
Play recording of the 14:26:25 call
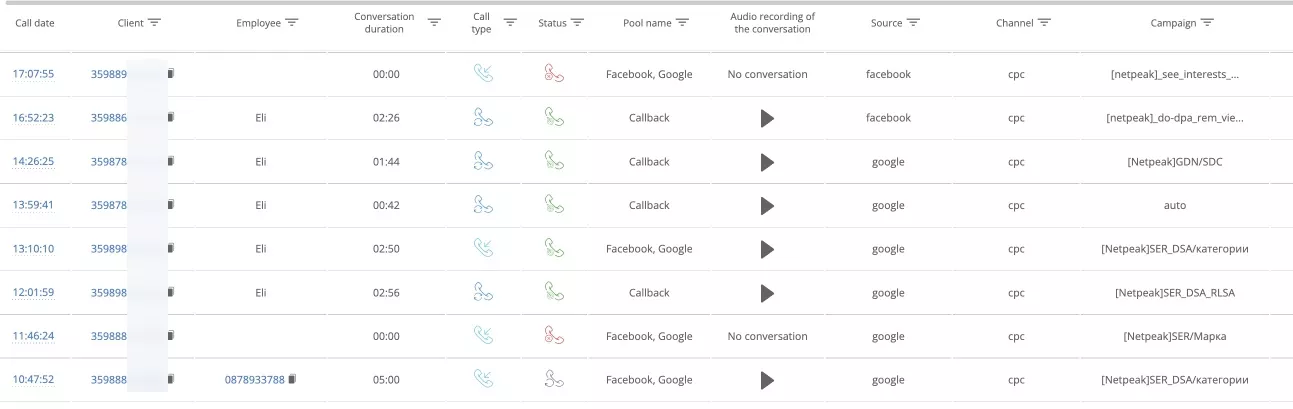point(767,162)
